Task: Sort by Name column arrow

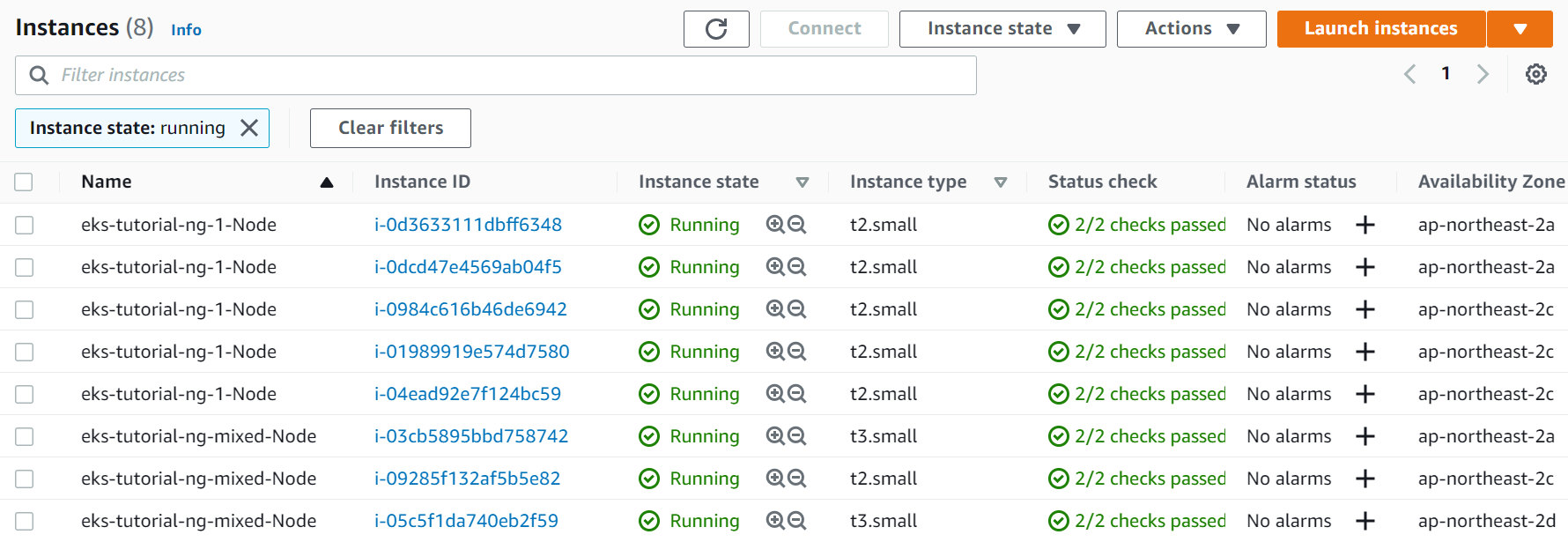Action: 327,182
